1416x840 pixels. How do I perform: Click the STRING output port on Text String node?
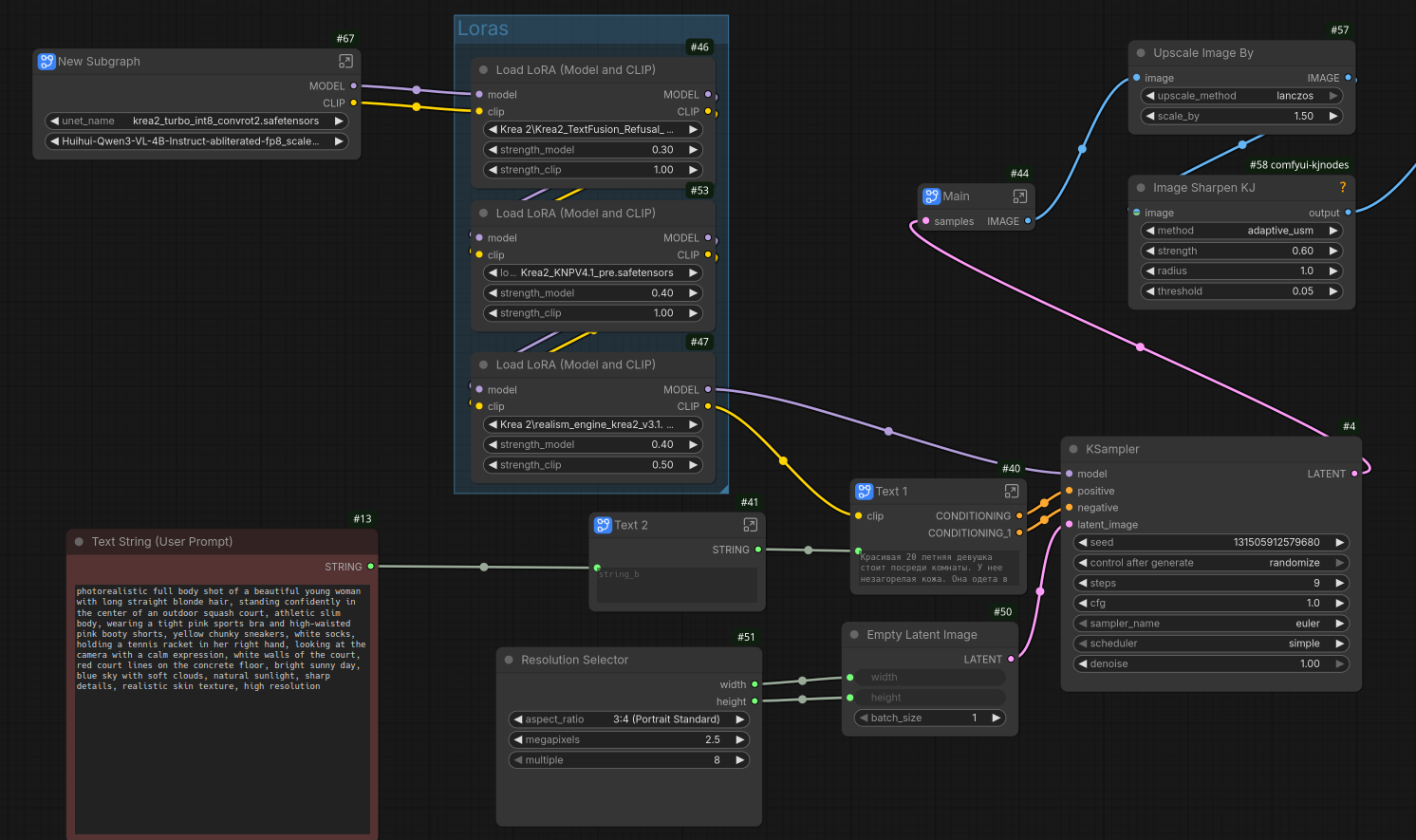(x=370, y=567)
